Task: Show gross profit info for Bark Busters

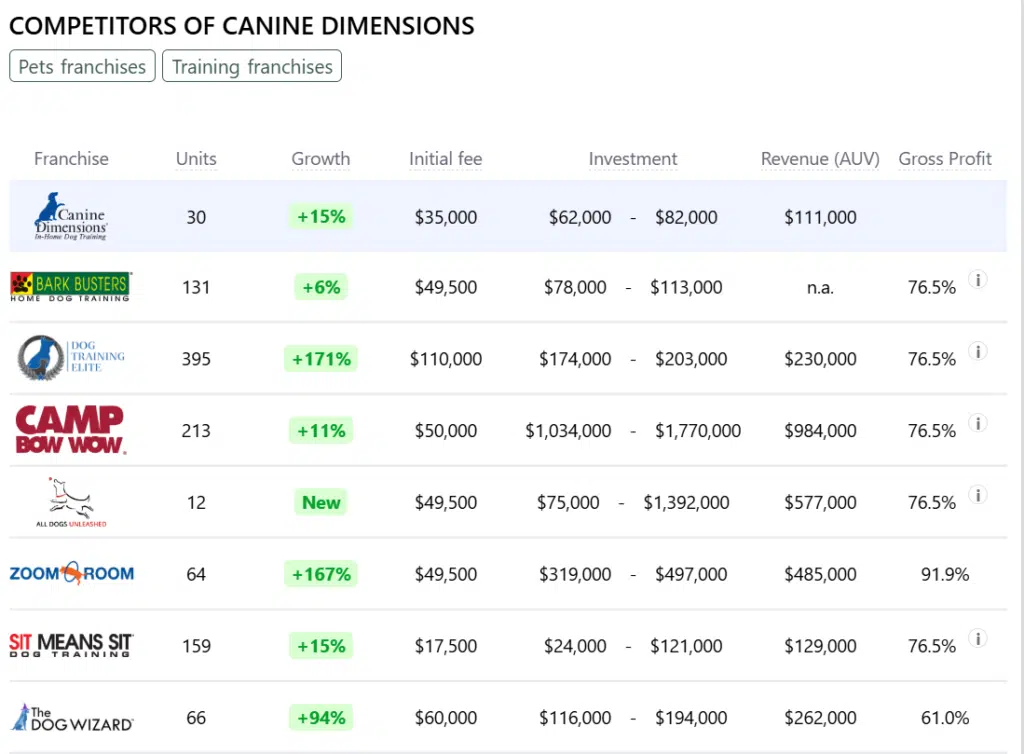Action: pos(978,280)
